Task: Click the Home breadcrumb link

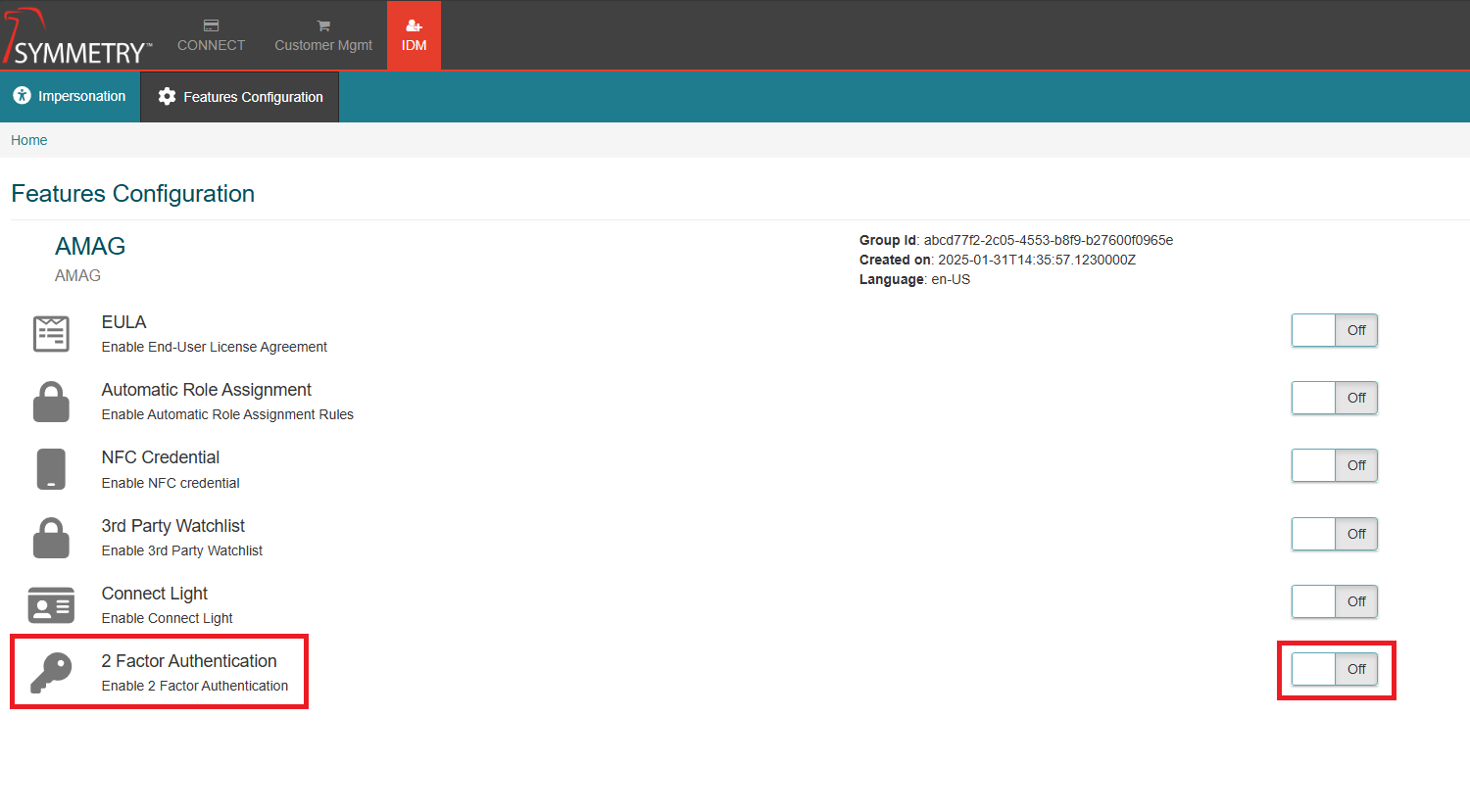Action: pyautogui.click(x=29, y=140)
